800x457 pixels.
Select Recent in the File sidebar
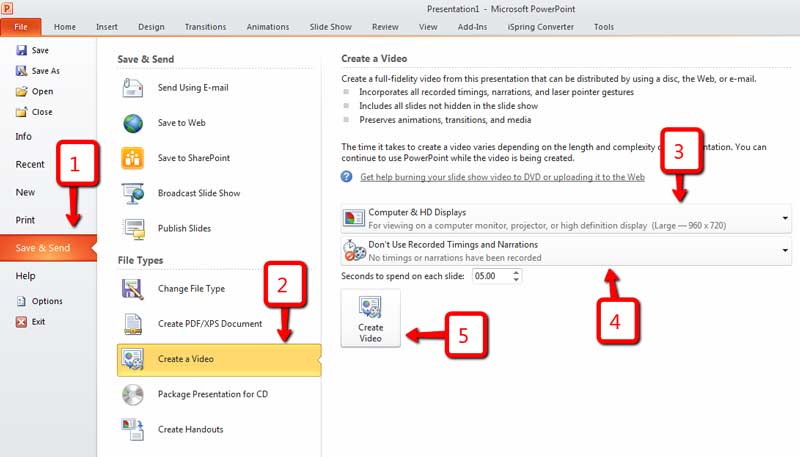pos(30,164)
